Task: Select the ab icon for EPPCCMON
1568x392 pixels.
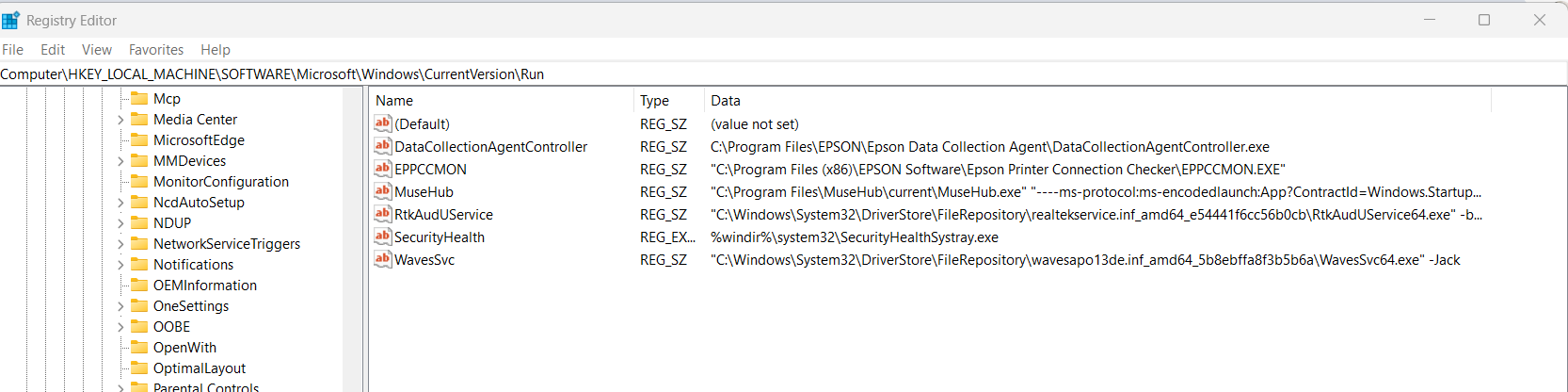Action: 382,169
